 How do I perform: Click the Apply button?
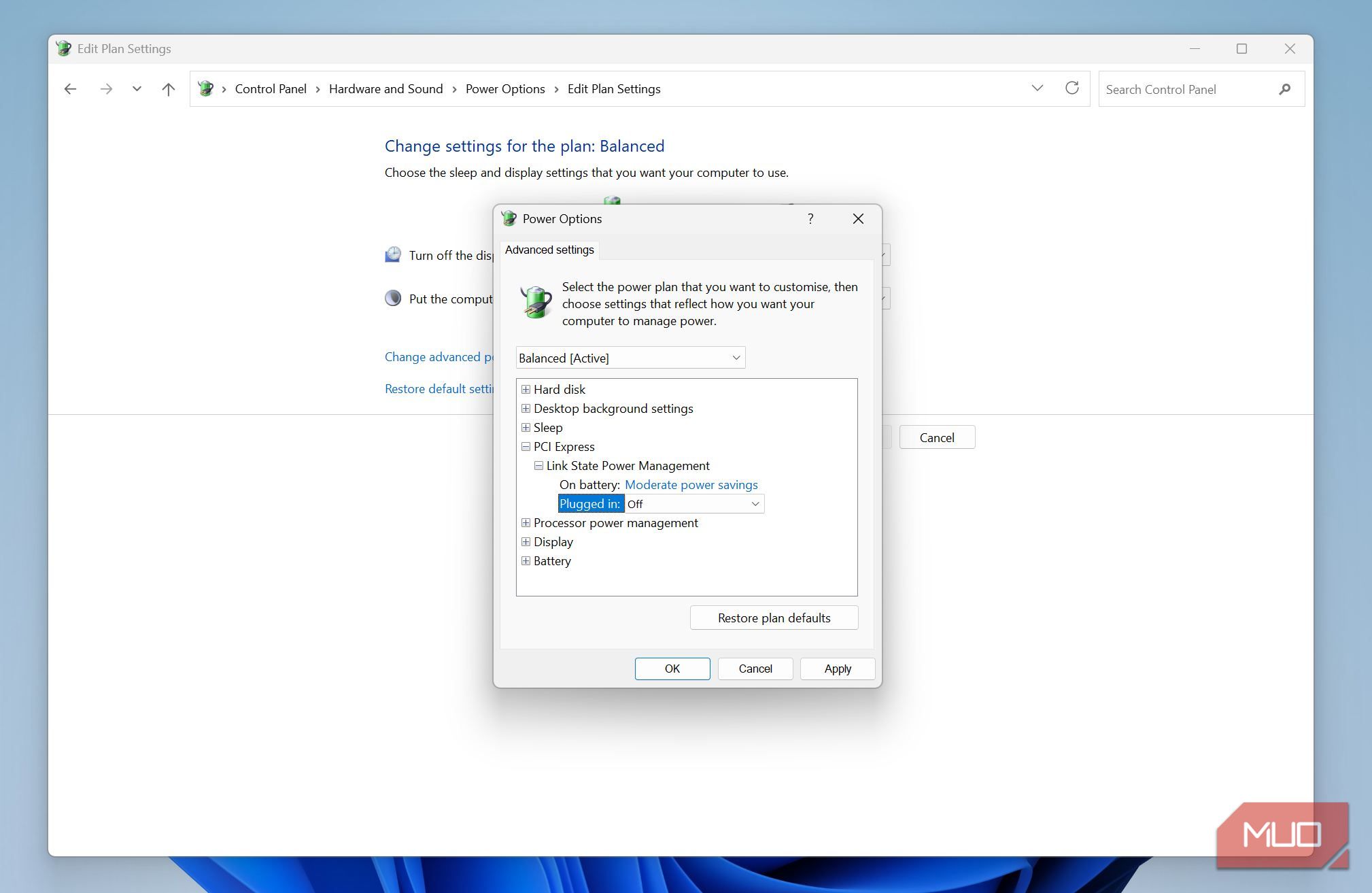837,669
